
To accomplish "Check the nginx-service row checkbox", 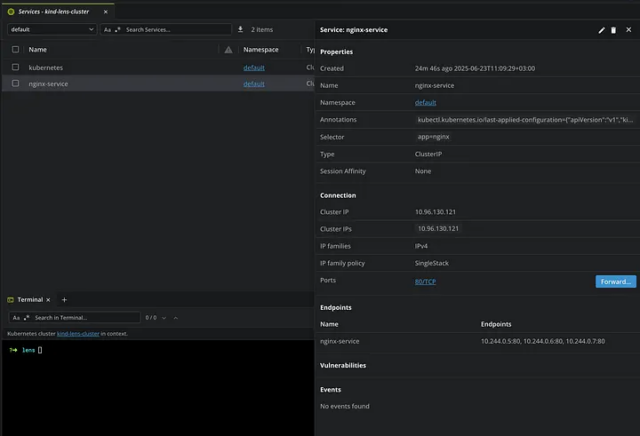I will pos(15,84).
